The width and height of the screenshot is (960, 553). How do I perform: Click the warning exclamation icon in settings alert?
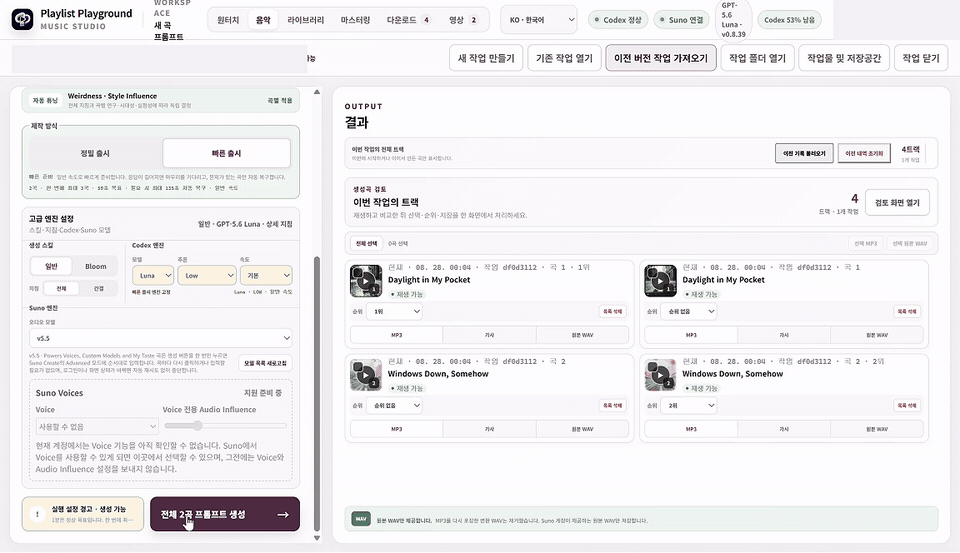[x=37, y=514]
